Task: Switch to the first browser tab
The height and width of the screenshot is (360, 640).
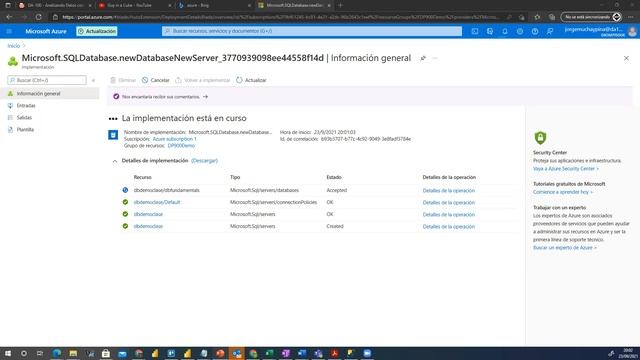Action: 55,5
